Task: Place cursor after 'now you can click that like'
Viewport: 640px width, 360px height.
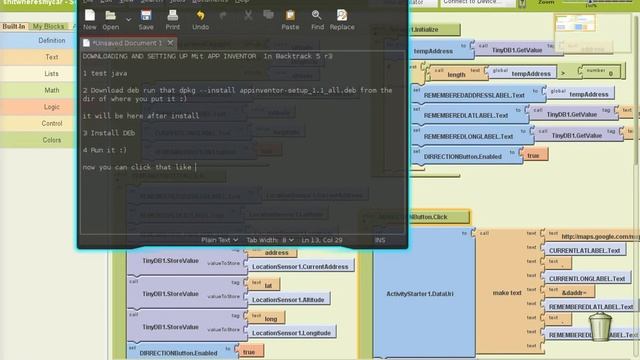Action: point(196,167)
